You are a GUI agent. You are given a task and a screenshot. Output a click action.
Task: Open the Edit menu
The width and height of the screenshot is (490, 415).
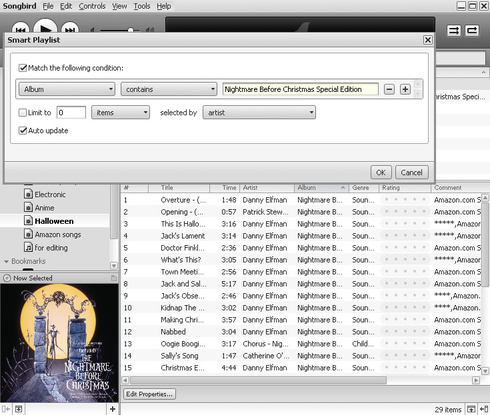point(66,6)
